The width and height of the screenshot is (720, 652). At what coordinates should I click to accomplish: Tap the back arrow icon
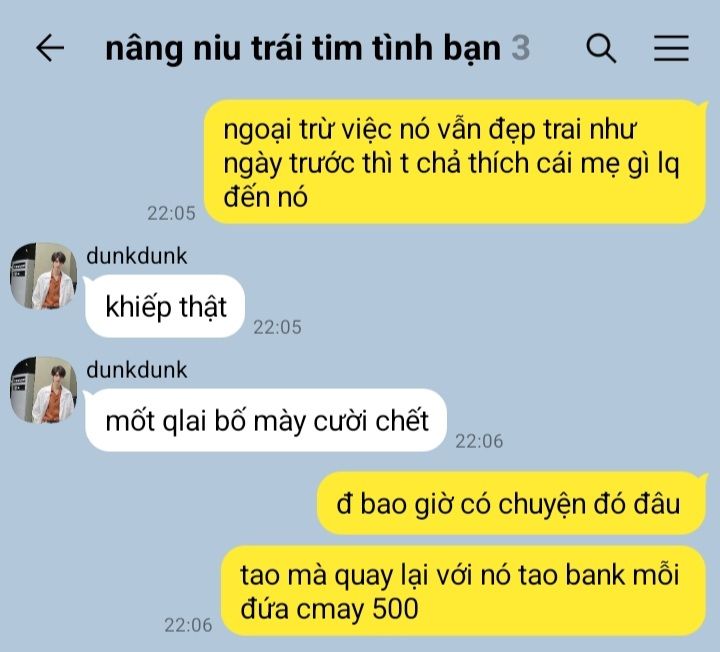[x=50, y=48]
